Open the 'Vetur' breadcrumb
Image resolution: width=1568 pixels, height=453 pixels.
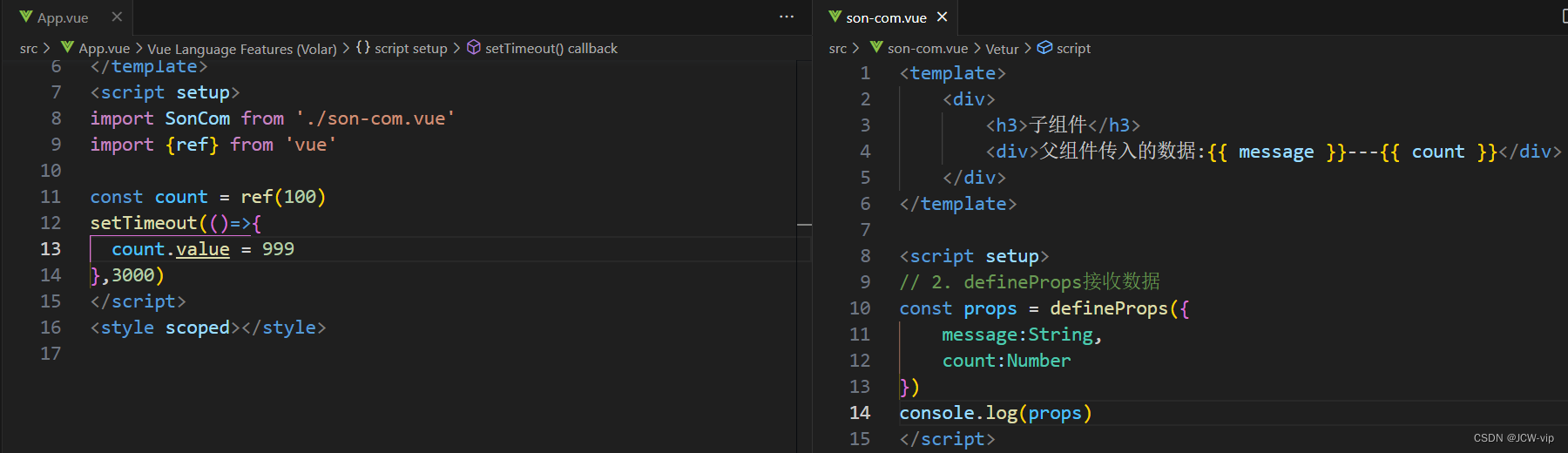tap(1002, 49)
